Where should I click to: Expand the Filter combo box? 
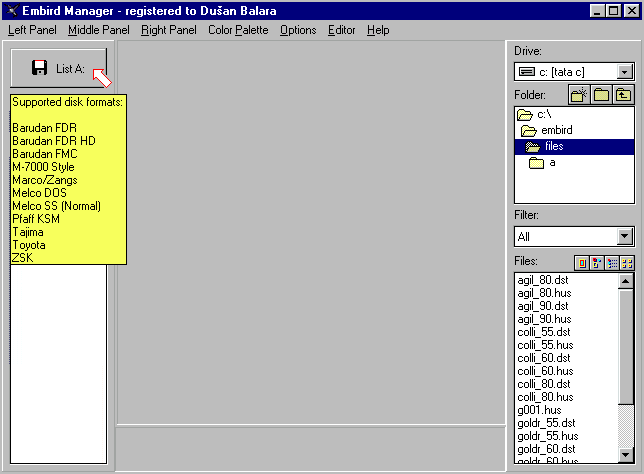[625, 237]
